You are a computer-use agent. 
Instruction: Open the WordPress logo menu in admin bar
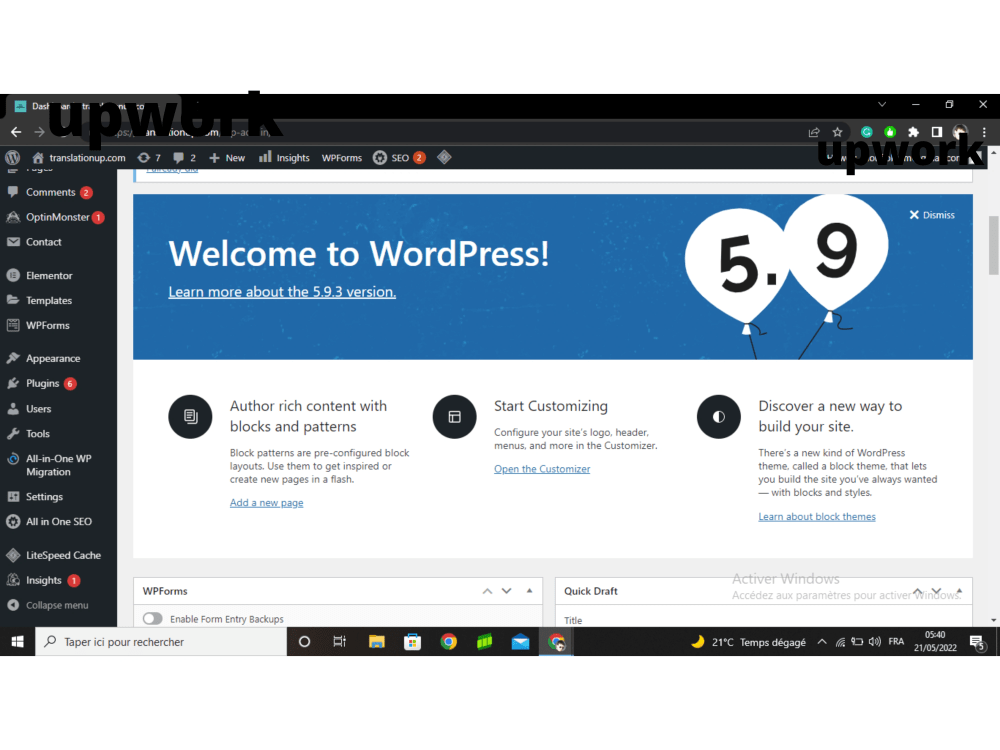pos(13,158)
